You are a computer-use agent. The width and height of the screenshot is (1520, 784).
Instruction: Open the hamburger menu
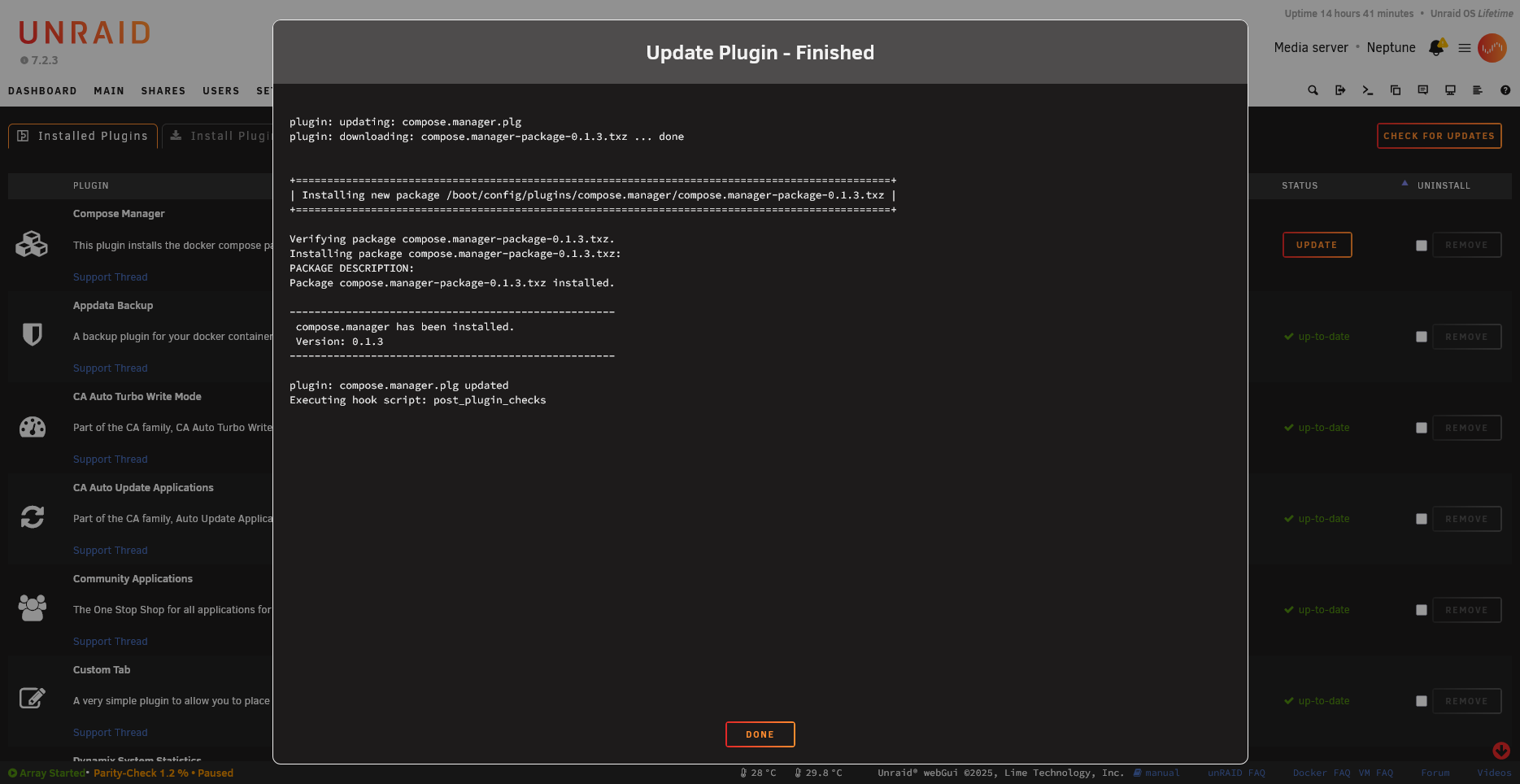[x=1463, y=47]
